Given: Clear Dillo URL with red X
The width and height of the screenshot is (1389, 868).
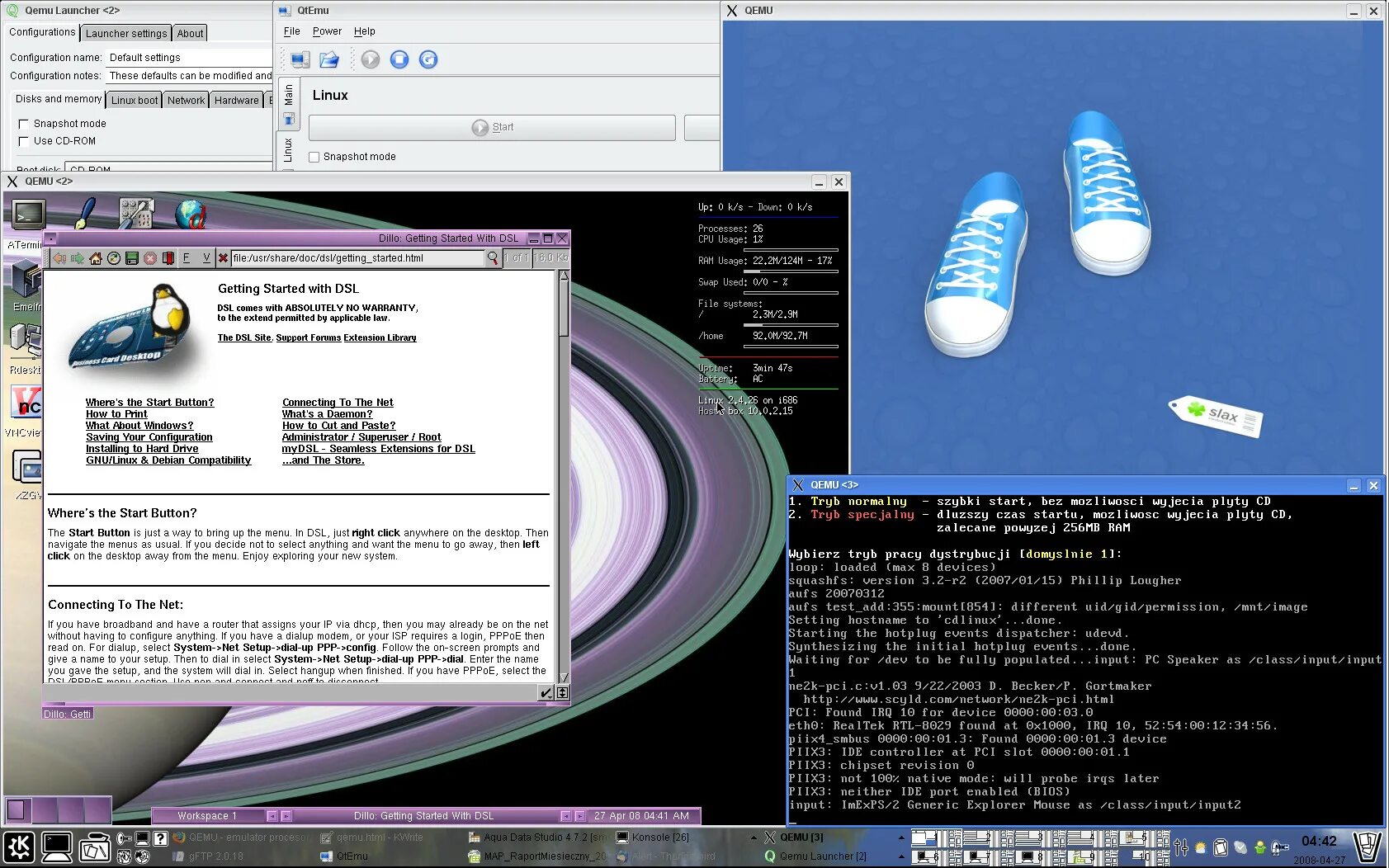Looking at the screenshot, I should [223, 258].
